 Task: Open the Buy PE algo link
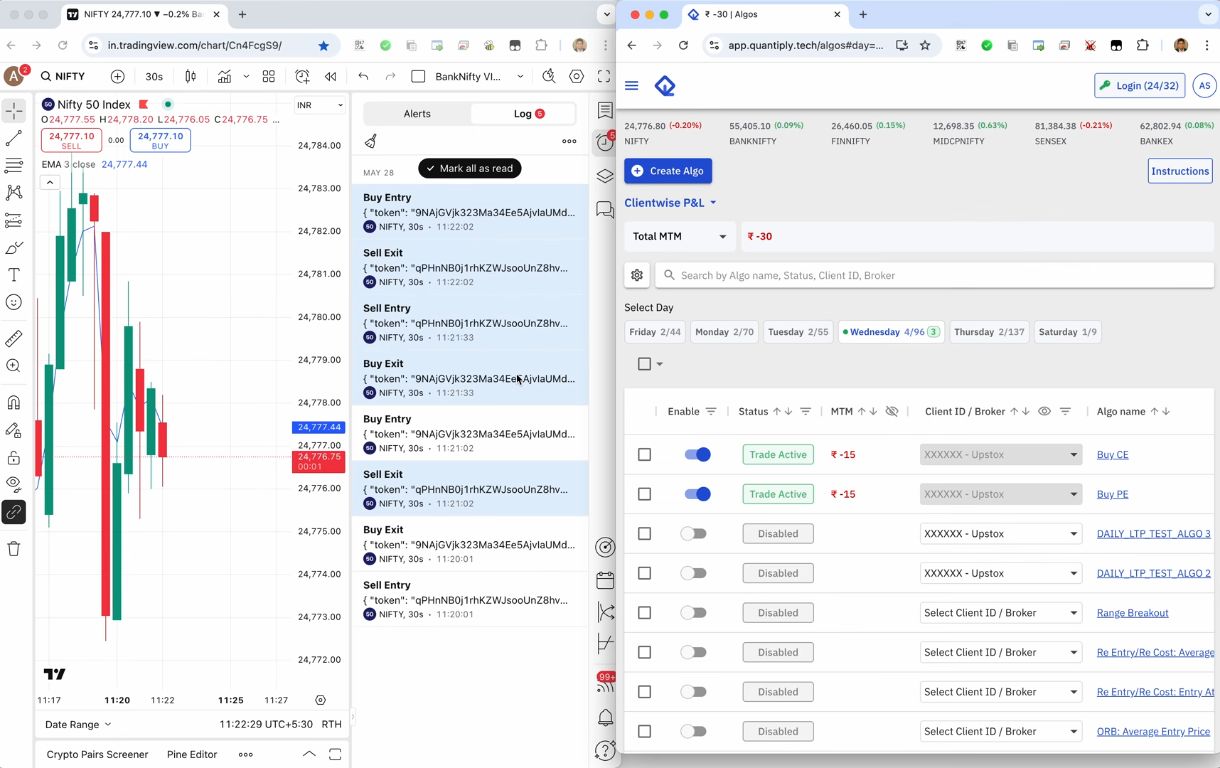pyautogui.click(x=1112, y=494)
